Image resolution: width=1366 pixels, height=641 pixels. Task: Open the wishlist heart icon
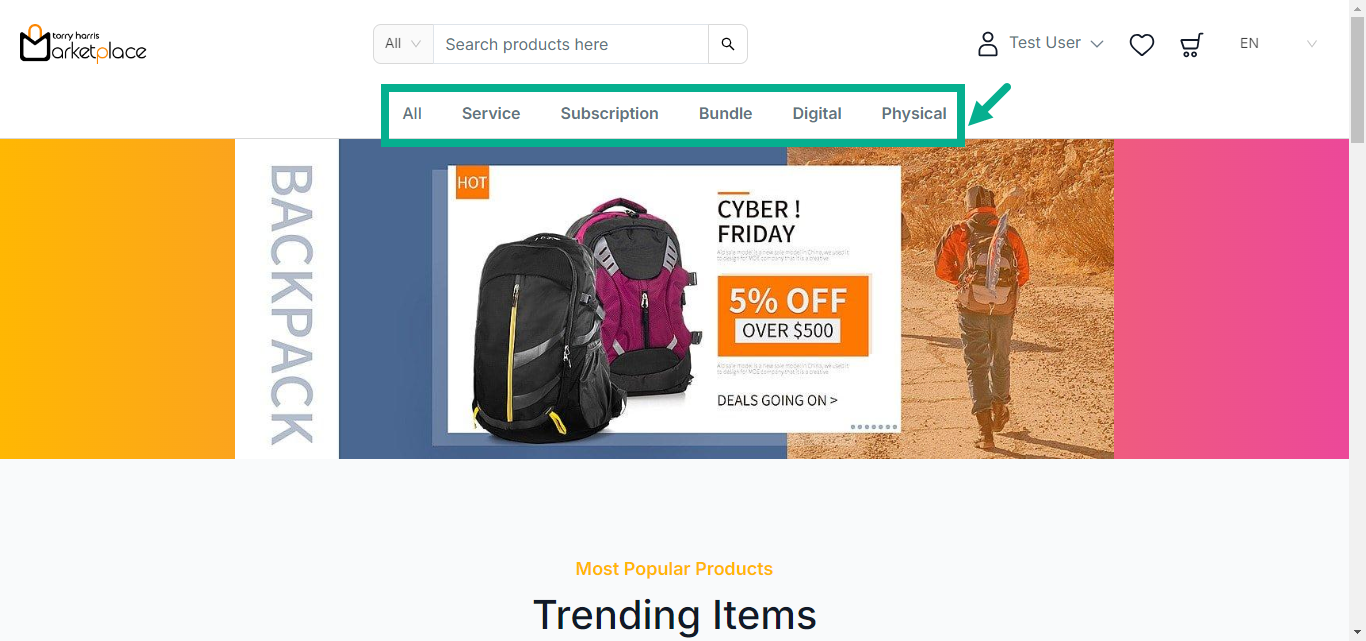[x=1142, y=45]
